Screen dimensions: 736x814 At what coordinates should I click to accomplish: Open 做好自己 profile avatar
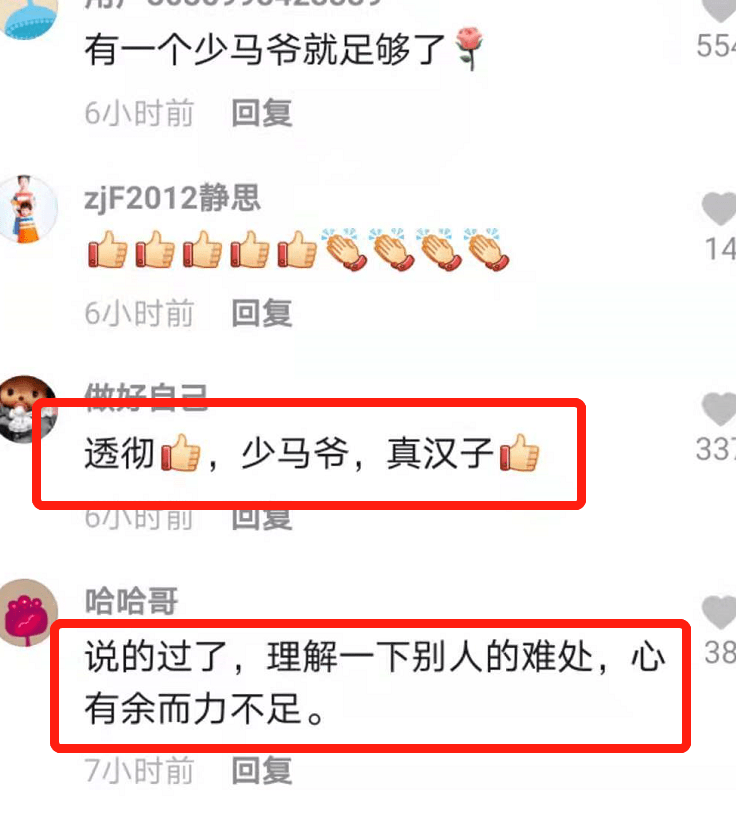pyautogui.click(x=28, y=409)
